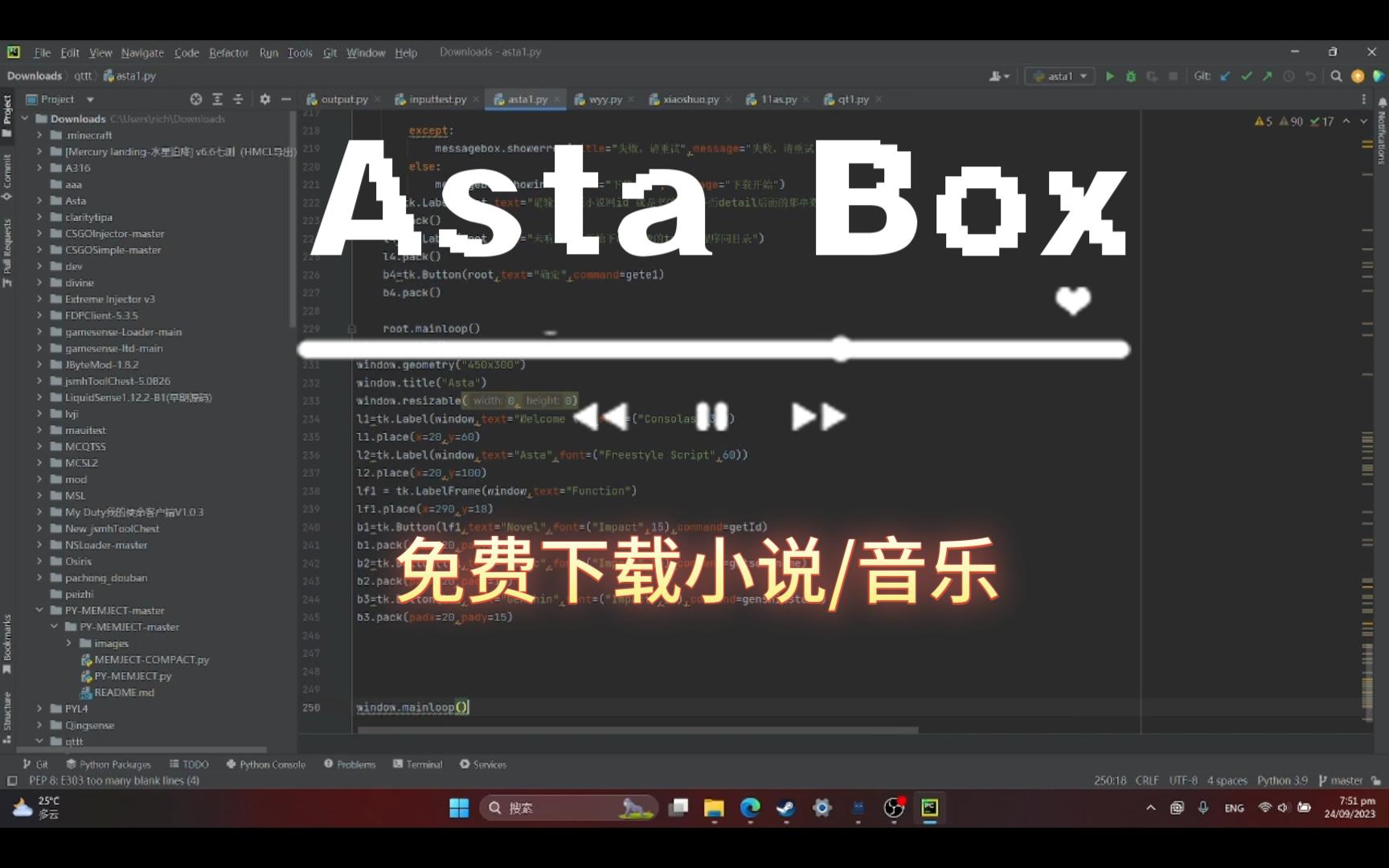The image size is (1389, 868).
Task: Expand the CSGOInjector-master folder
Action: click(x=39, y=233)
